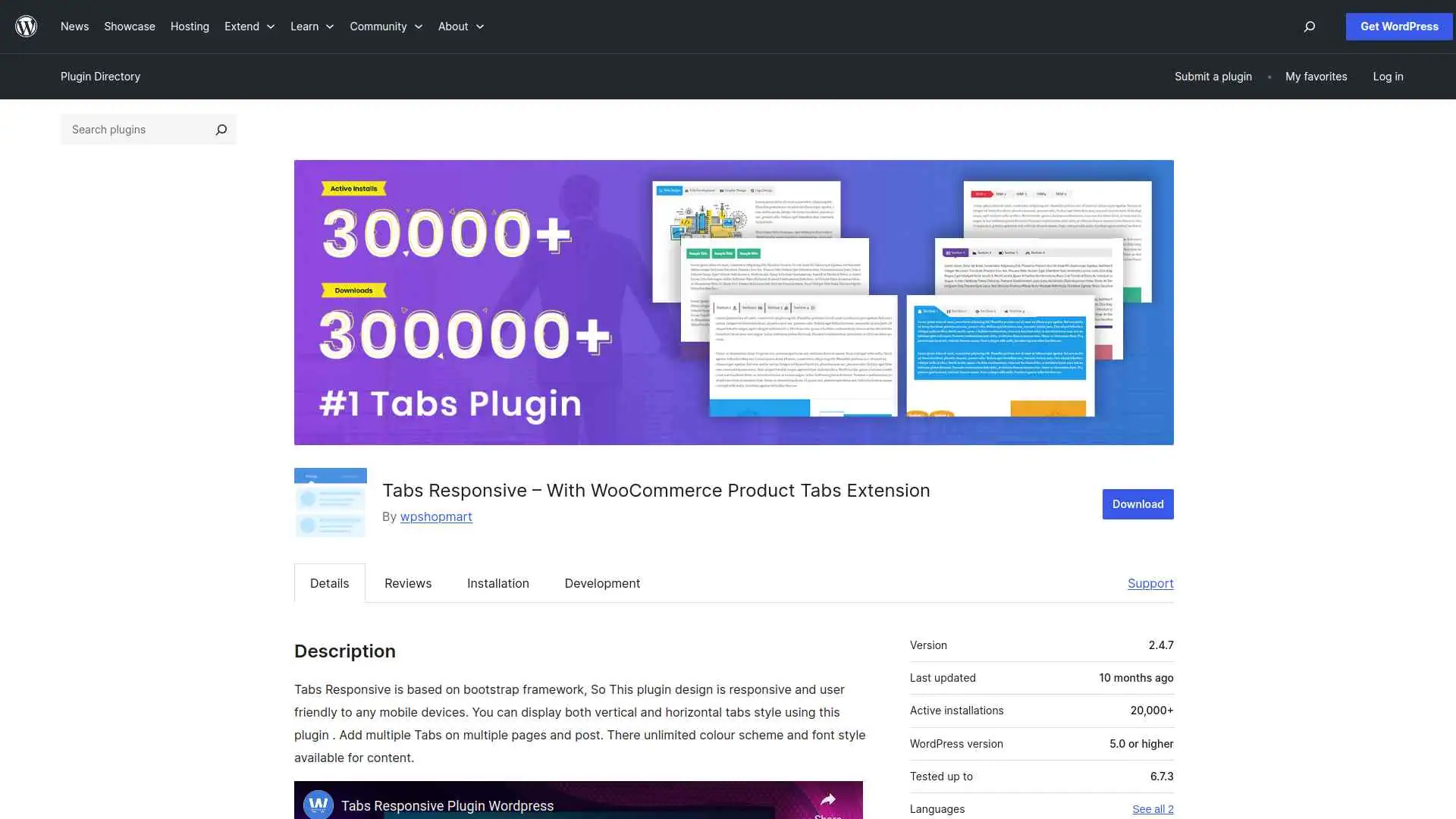Screen dimensions: 1456x819
Task: Click the plugin's blue thumbnail icon
Action: coord(330,502)
